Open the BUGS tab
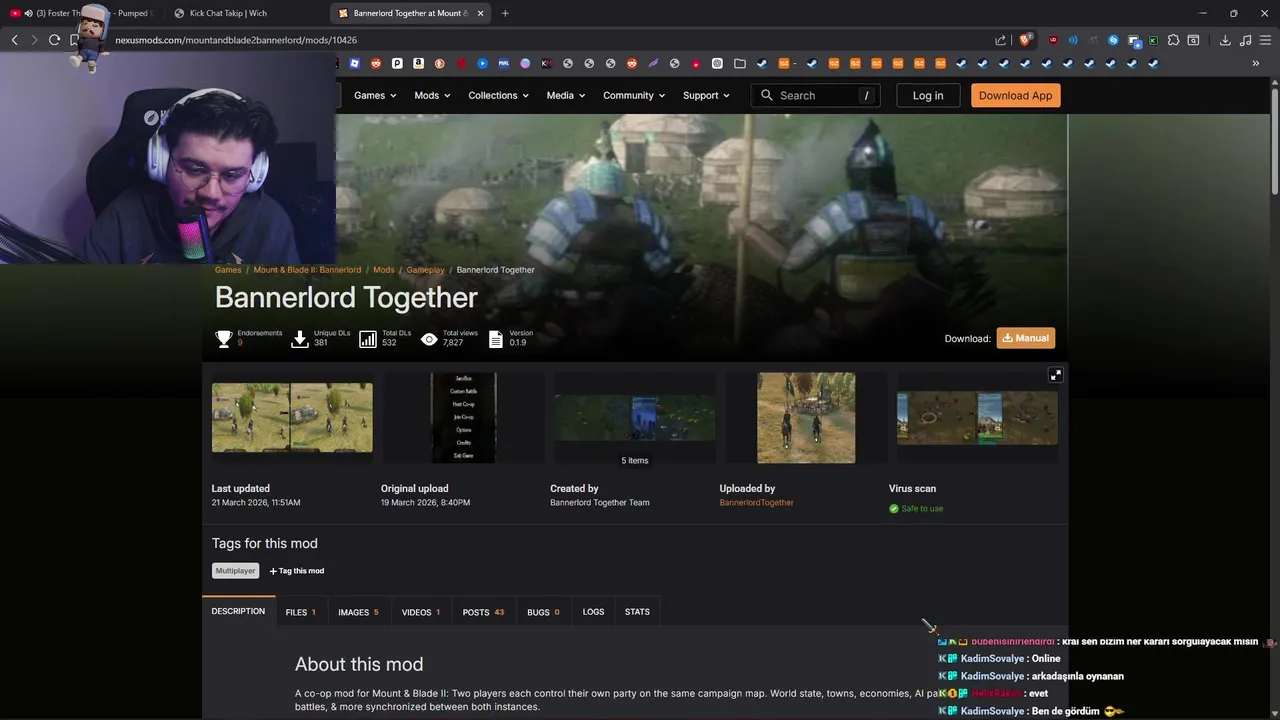 tap(543, 612)
